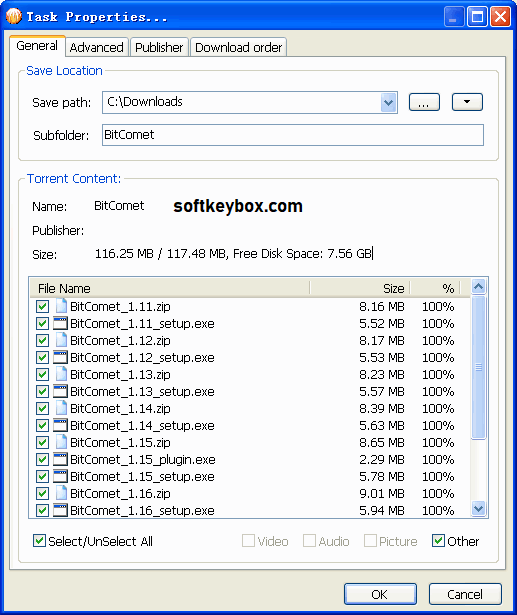
Task: Click the zip file icon for BitComet_1.11.zip
Action: (x=61, y=306)
